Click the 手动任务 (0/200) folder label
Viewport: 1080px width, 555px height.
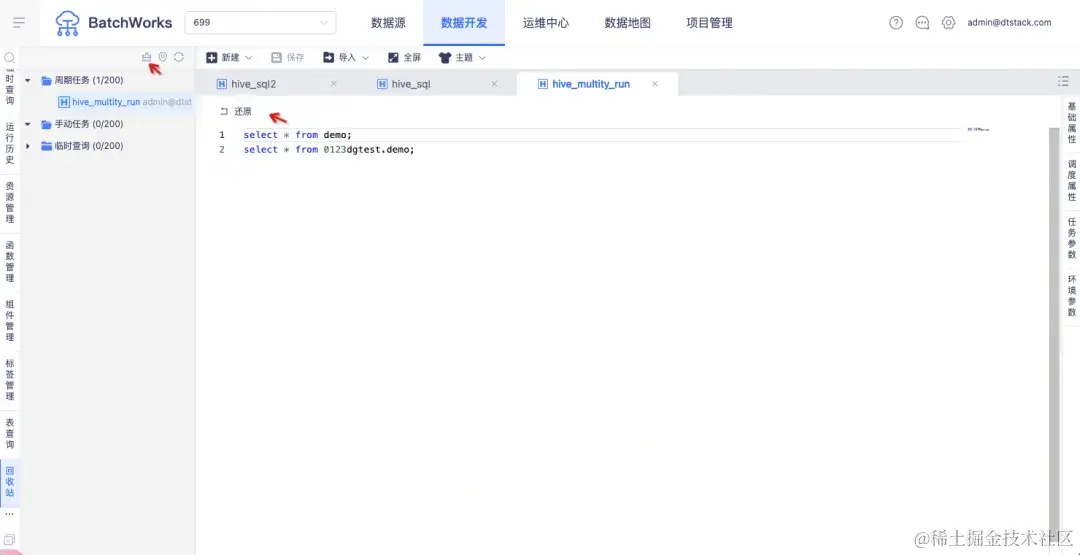[89, 125]
